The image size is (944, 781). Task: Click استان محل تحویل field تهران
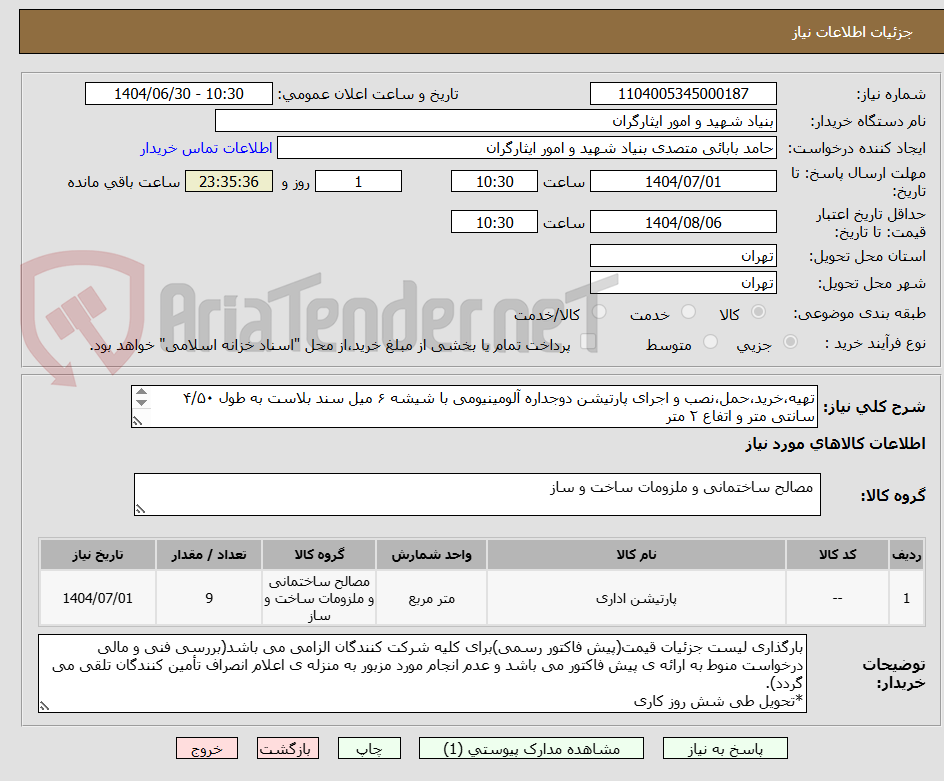683,256
